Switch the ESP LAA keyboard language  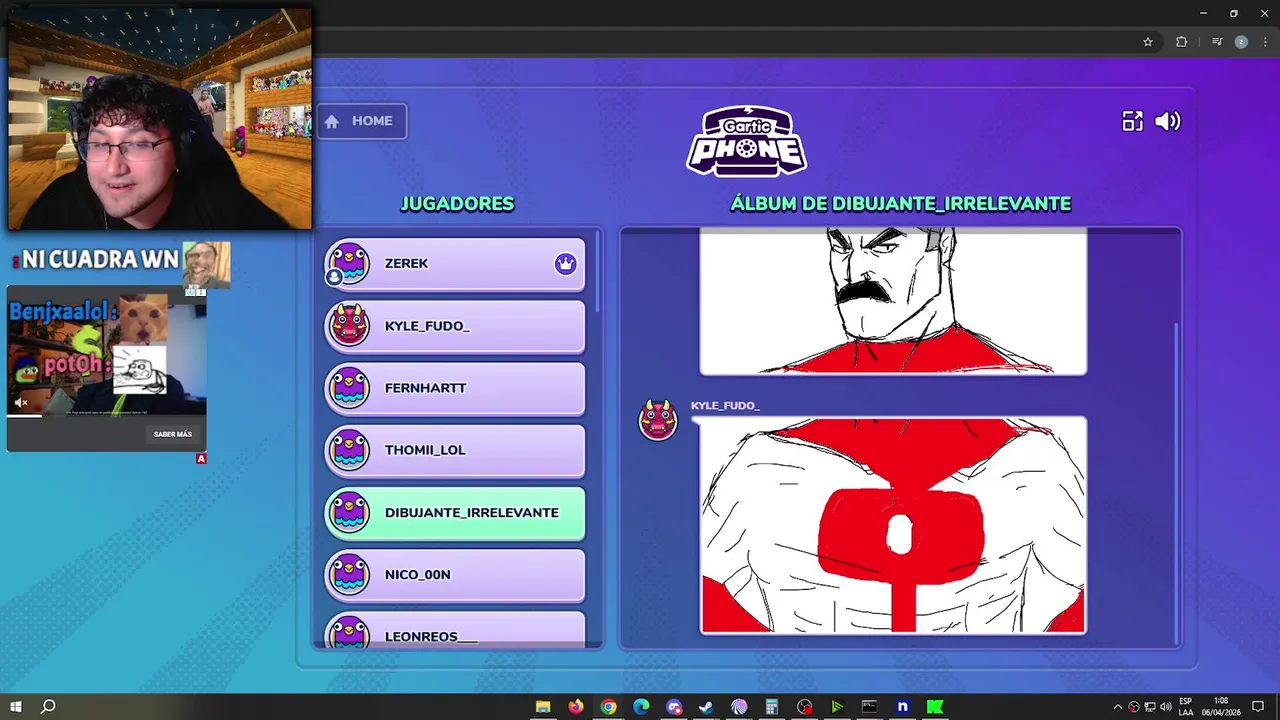point(1186,707)
